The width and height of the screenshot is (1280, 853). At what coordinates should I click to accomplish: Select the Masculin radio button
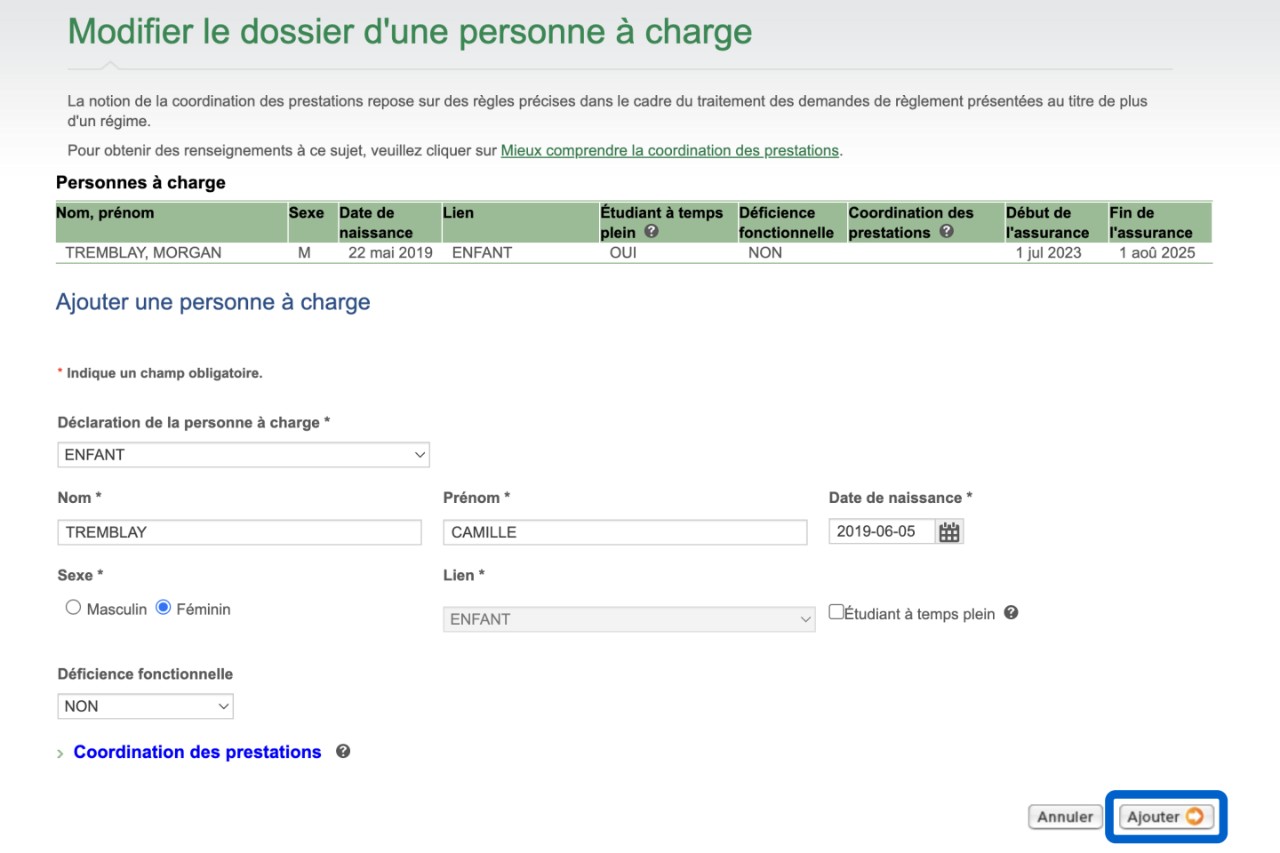click(x=73, y=608)
